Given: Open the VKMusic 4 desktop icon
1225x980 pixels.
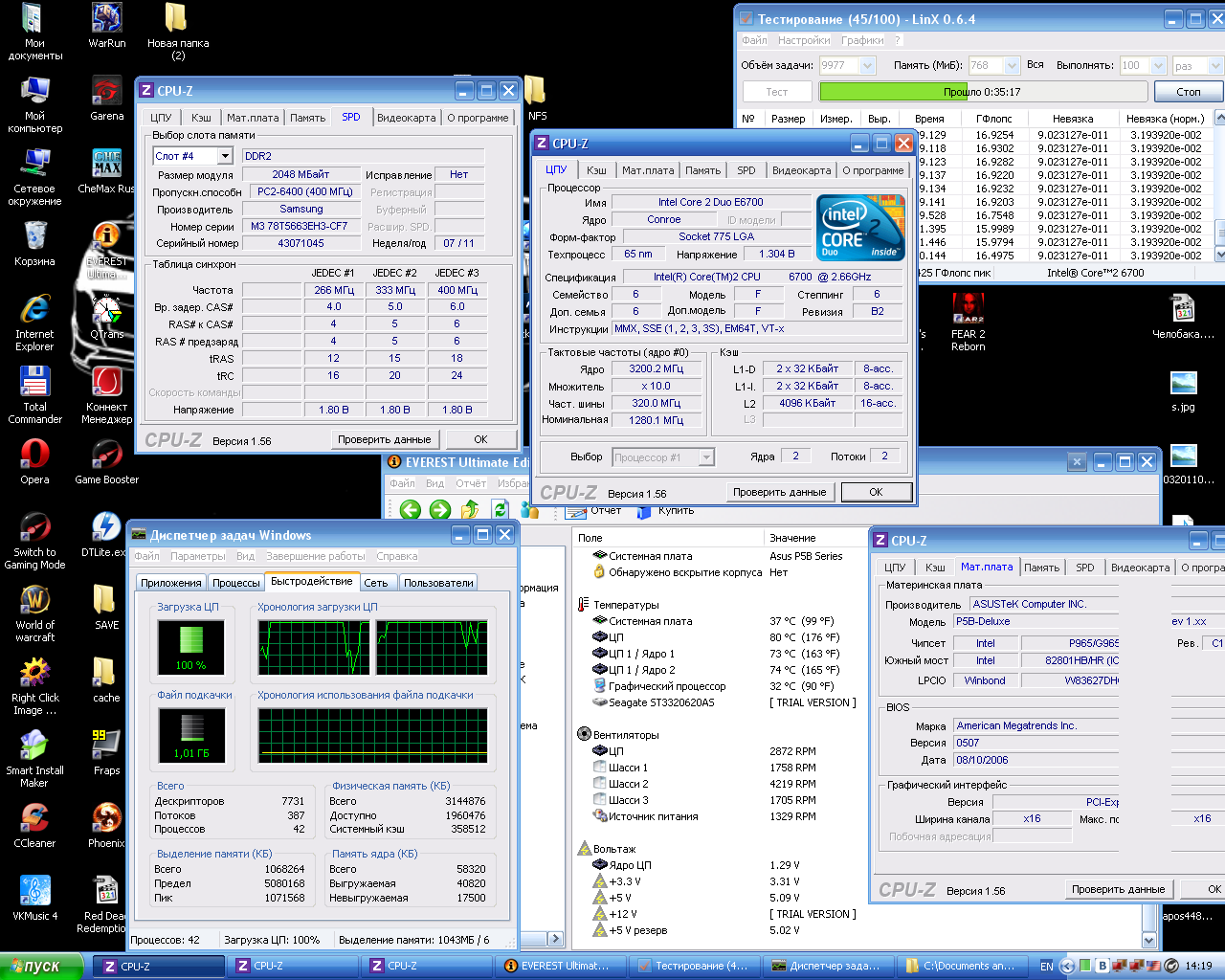Looking at the screenshot, I should click(34, 899).
